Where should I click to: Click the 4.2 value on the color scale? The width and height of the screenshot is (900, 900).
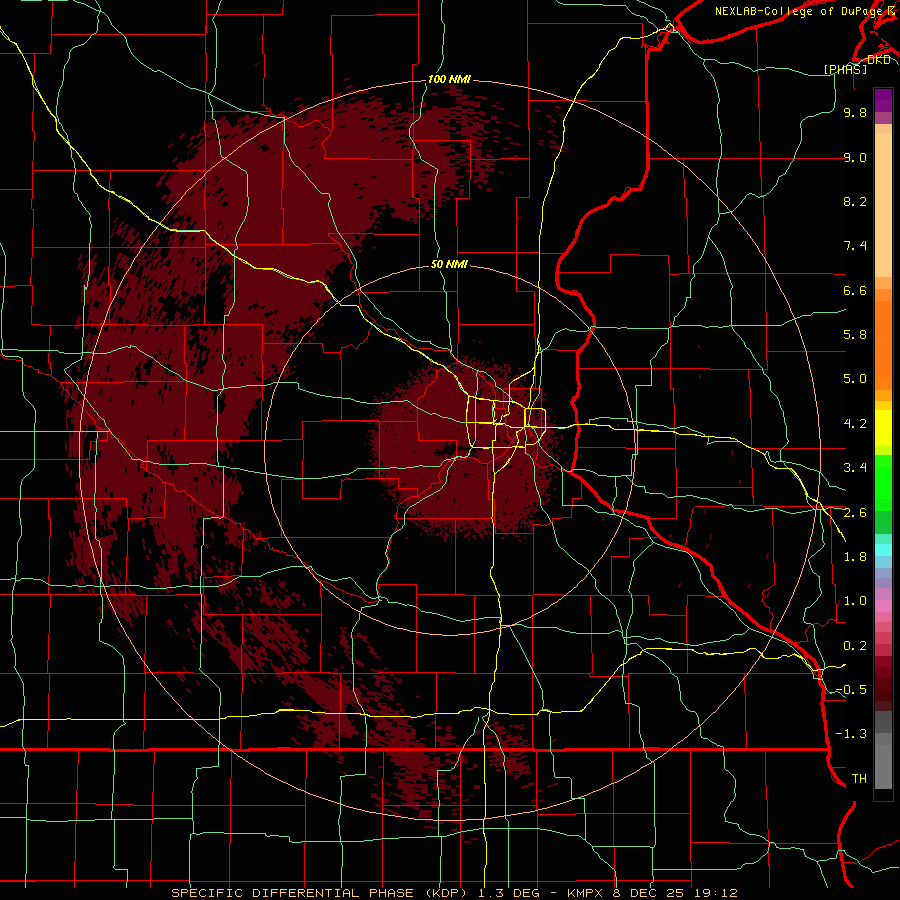855,424
